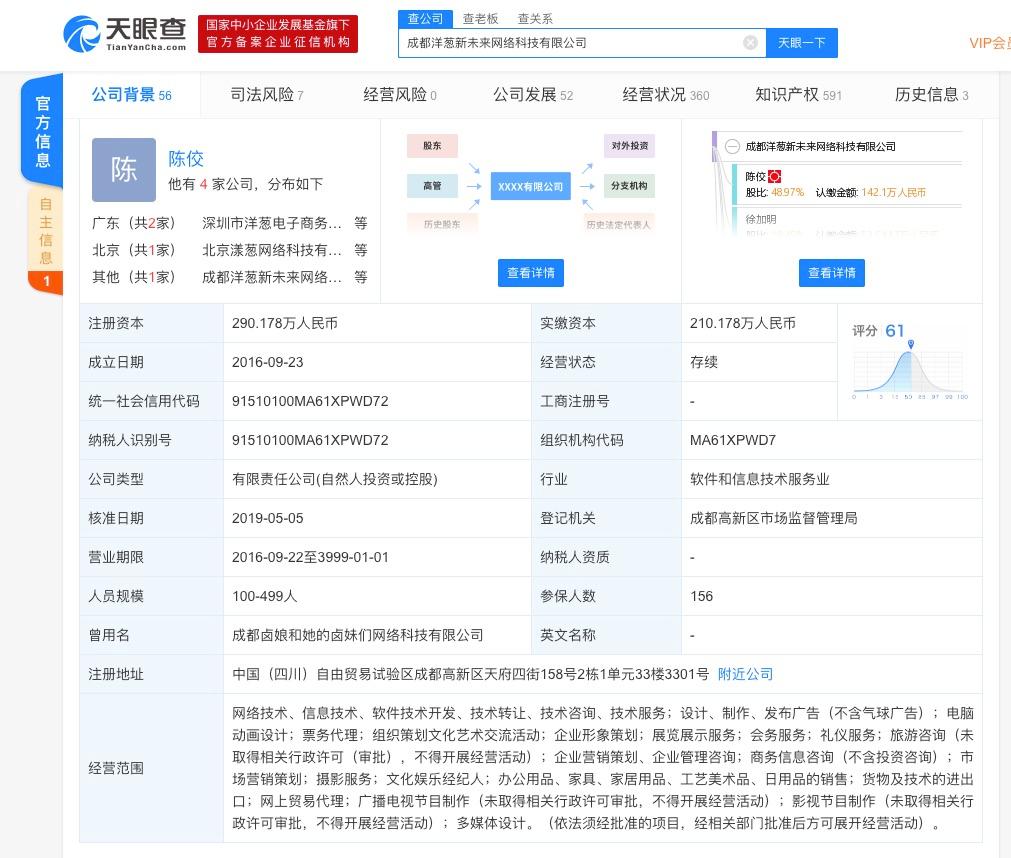This screenshot has width=1011, height=858.
Task: Open 深圳市洋葱电子商务 company link
Action: point(271,223)
